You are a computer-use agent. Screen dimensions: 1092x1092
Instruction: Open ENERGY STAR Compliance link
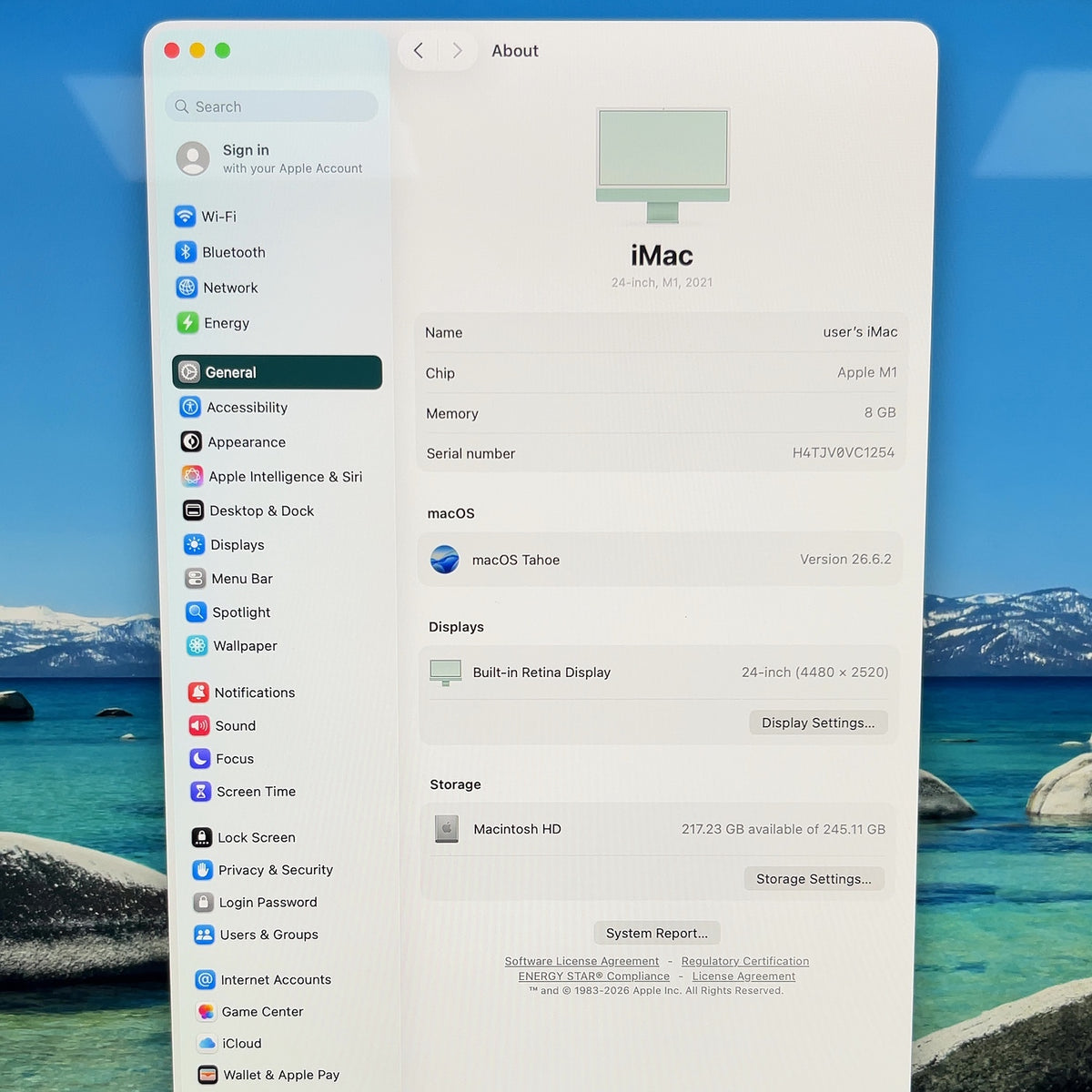pyautogui.click(x=594, y=976)
